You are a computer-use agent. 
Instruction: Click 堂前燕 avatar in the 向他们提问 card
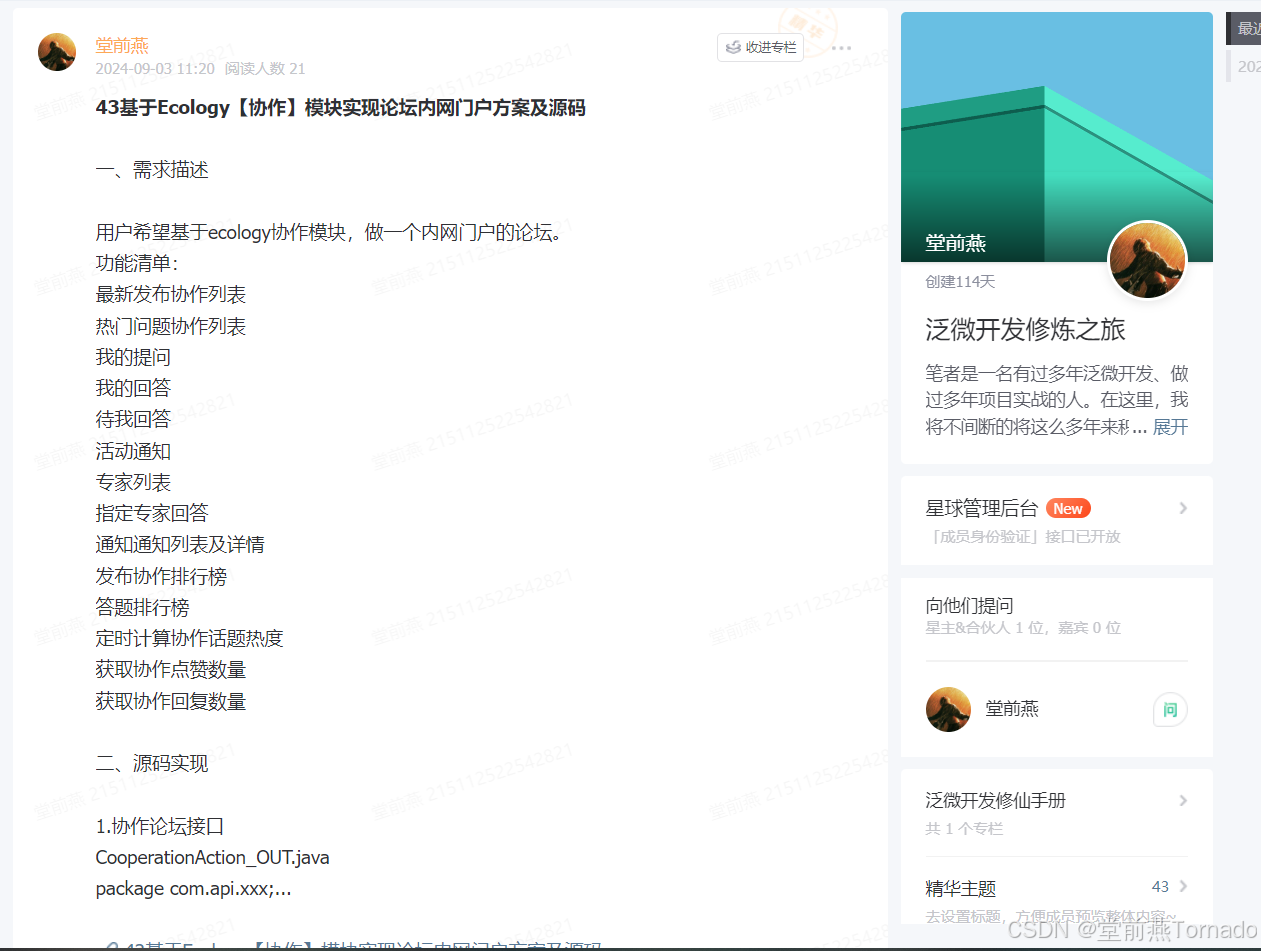[x=948, y=709]
